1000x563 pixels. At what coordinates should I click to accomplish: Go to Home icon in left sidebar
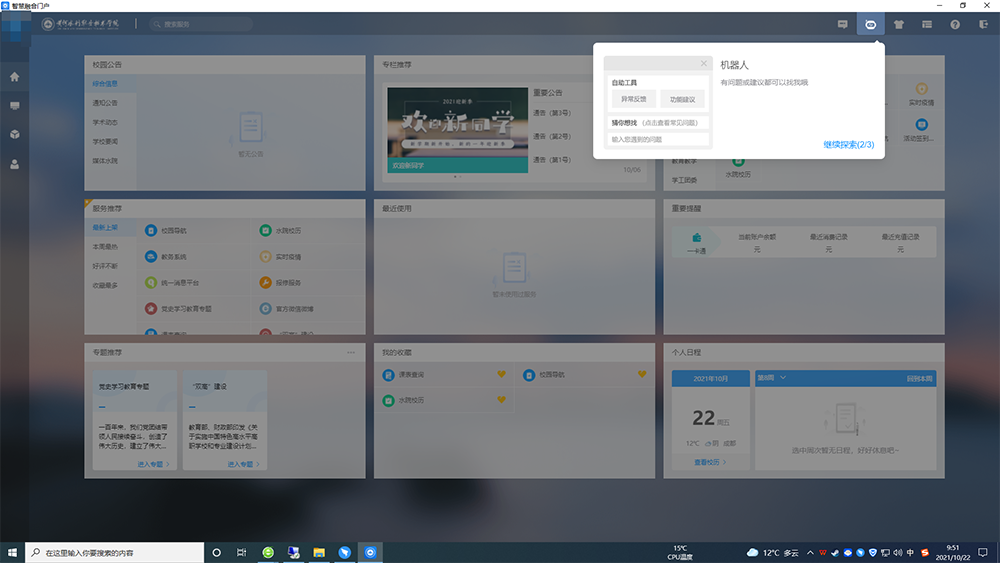14,76
